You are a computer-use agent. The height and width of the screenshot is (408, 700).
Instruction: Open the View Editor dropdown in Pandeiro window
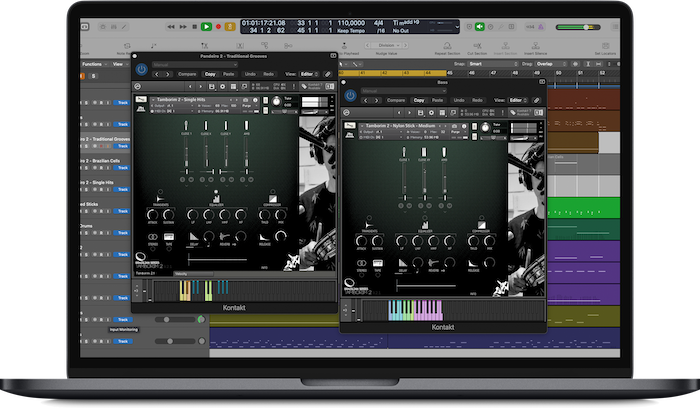click(309, 74)
